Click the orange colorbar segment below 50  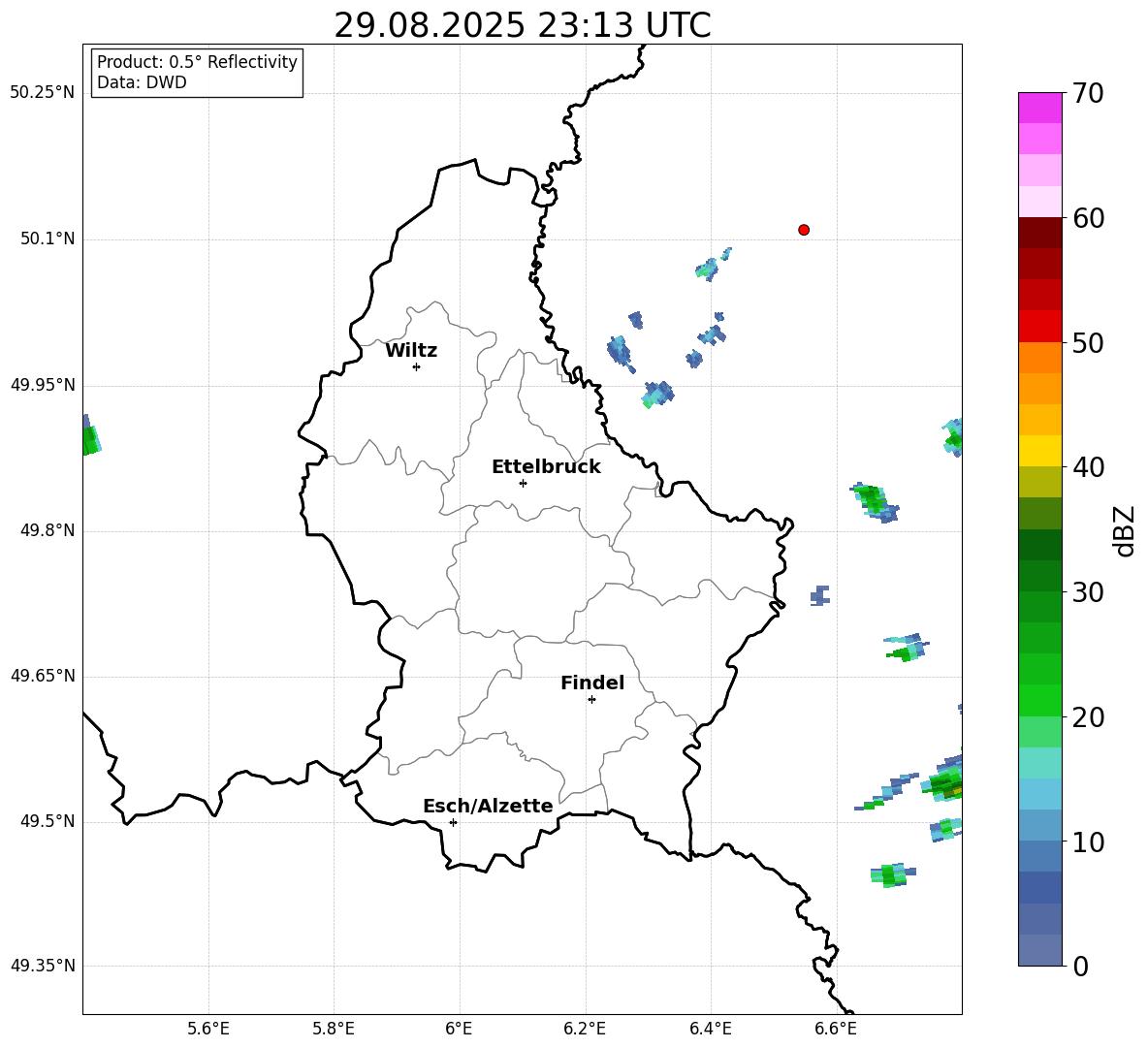(1039, 358)
